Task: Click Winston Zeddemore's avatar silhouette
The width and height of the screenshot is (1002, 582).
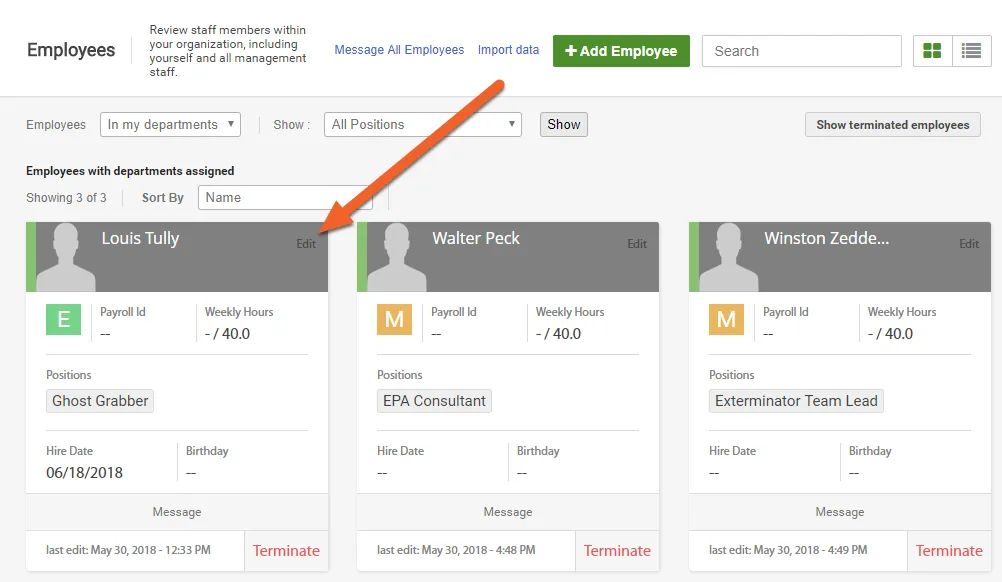Action: click(728, 257)
